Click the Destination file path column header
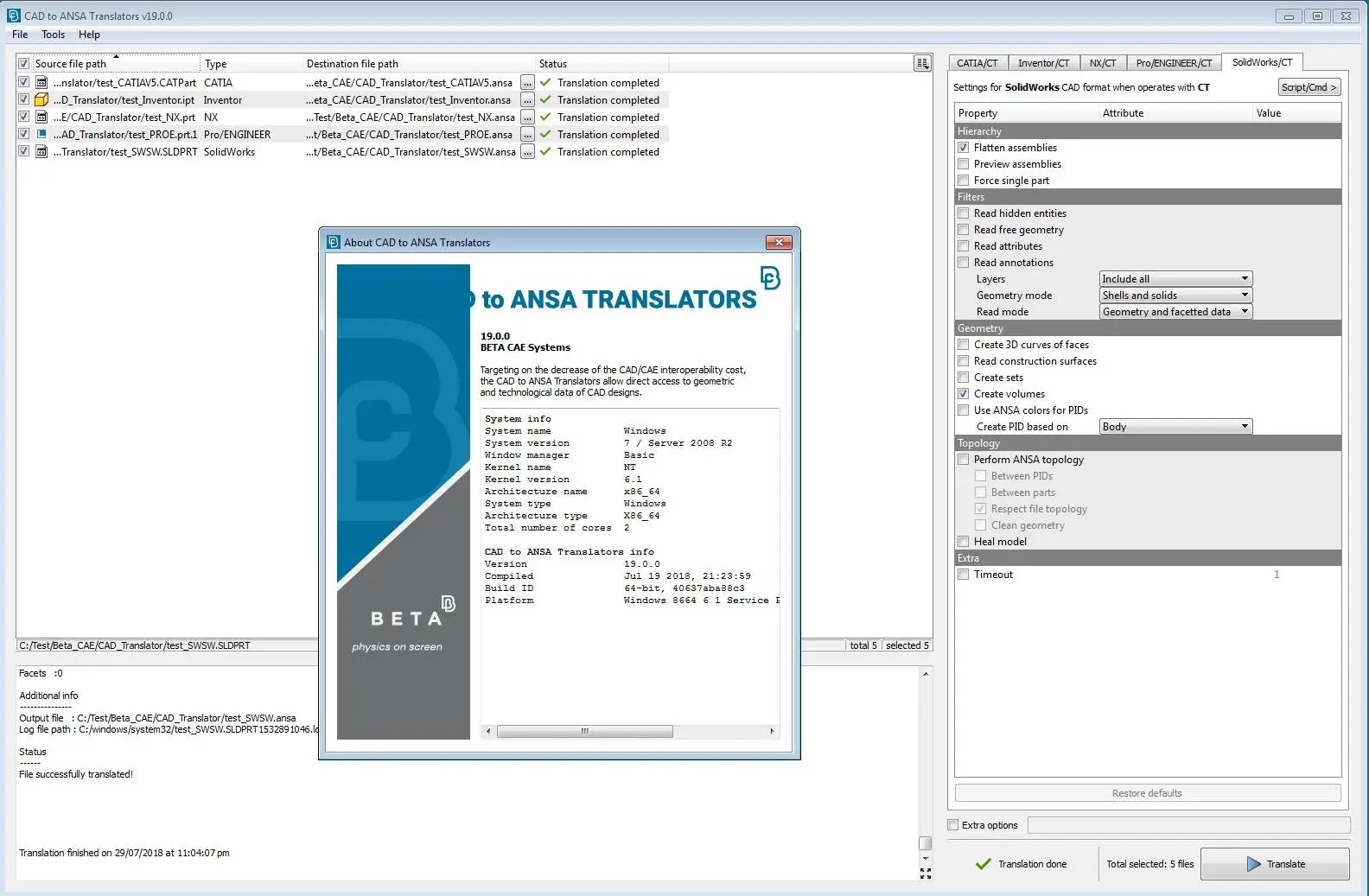Screen dimensions: 1369x896 (419, 64)
